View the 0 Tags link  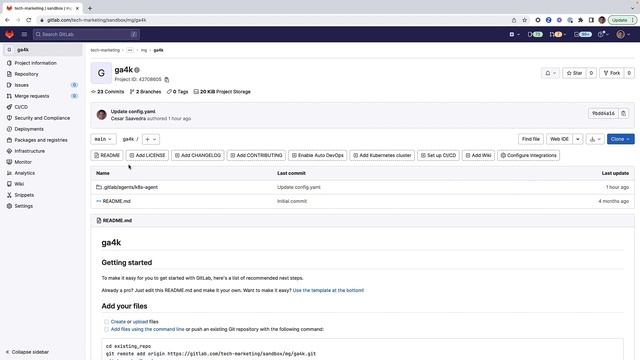[x=178, y=92]
